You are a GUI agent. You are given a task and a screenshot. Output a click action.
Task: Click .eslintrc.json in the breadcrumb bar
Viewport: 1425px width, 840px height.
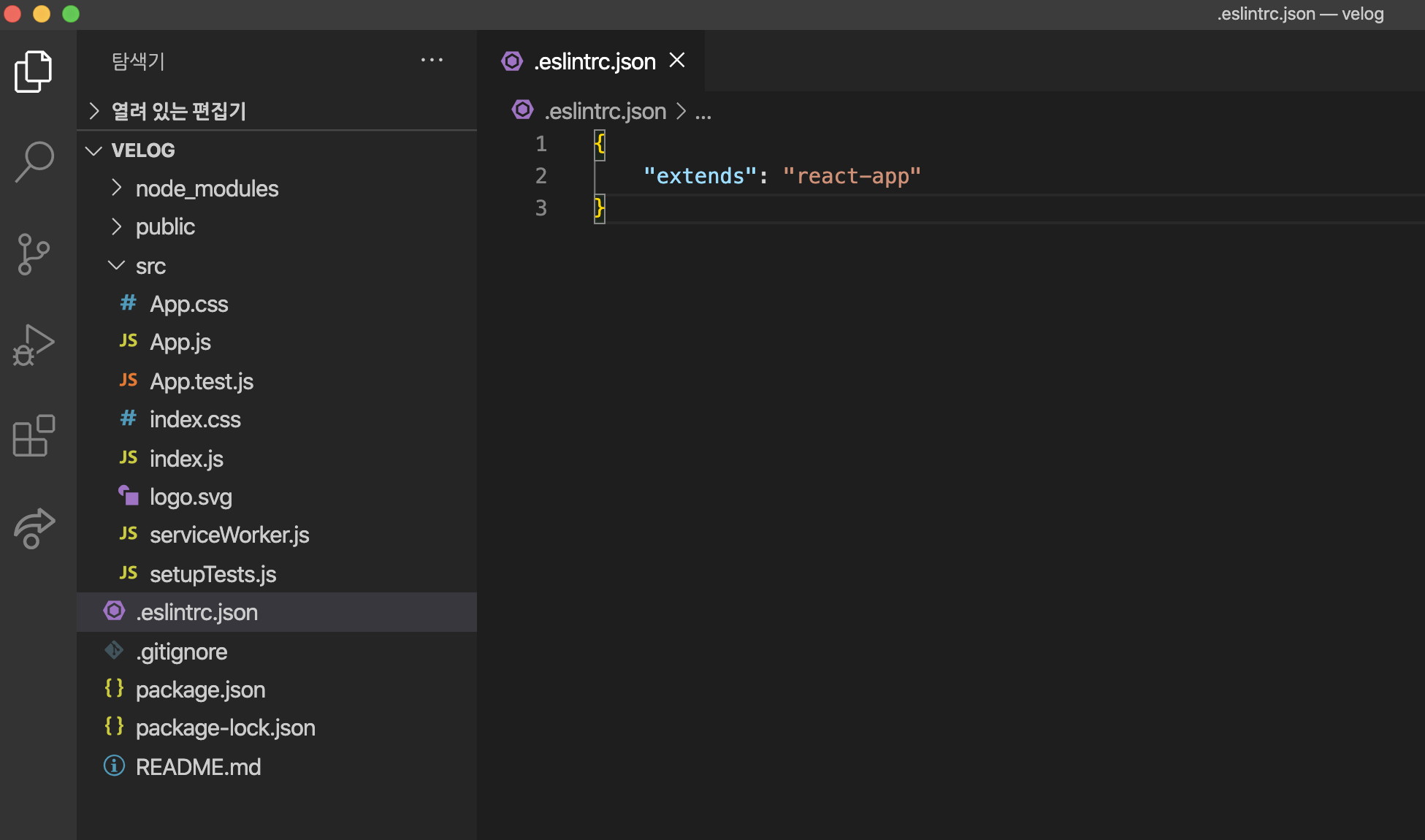coord(605,111)
